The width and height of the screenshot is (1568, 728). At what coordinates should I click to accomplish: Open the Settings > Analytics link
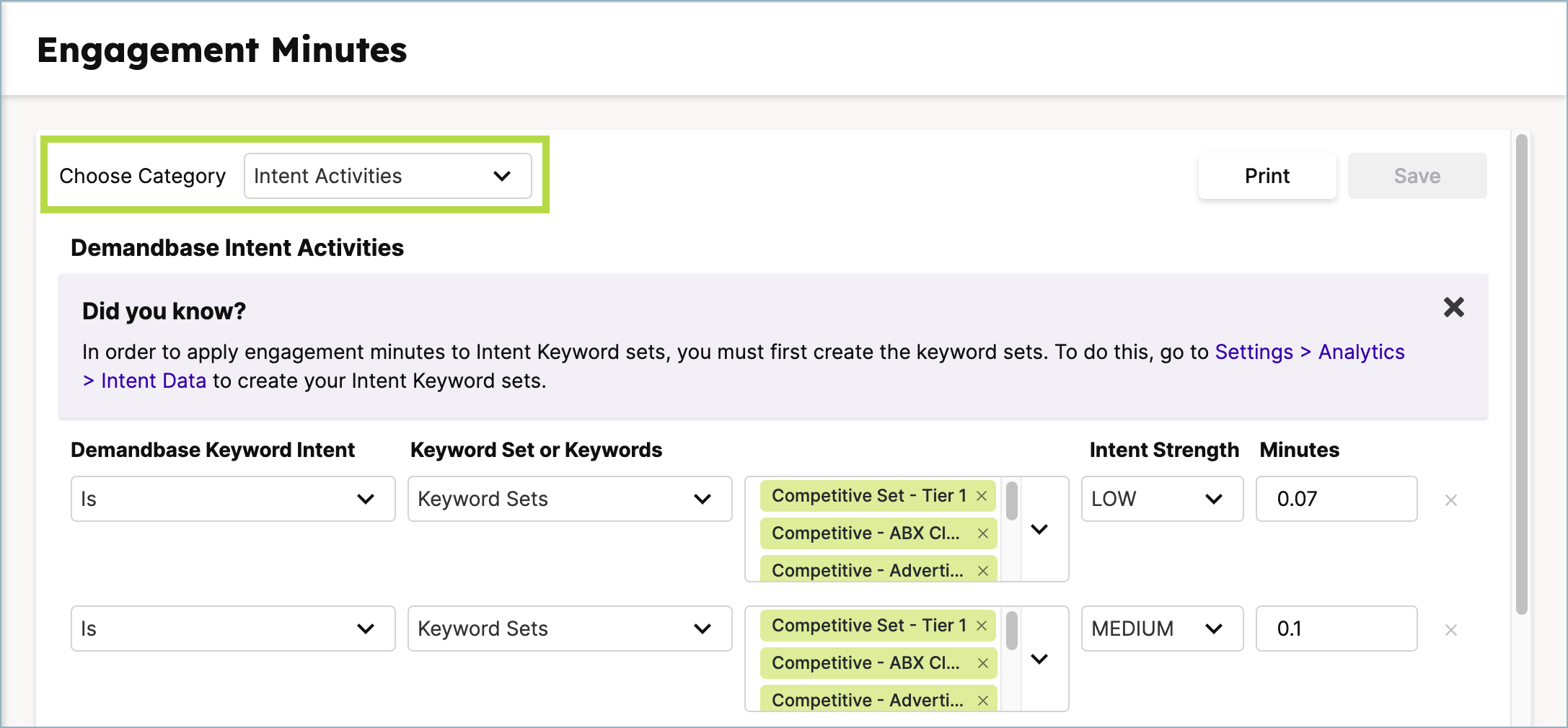(x=1310, y=352)
